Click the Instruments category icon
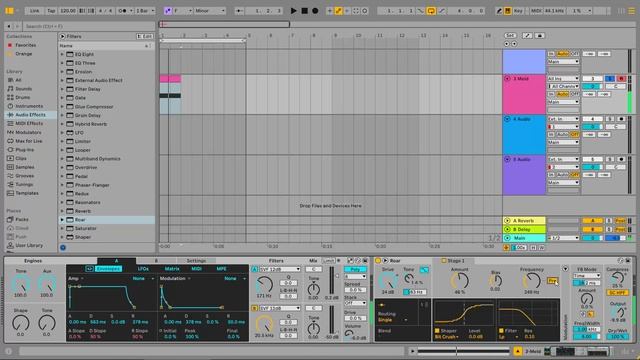 pyautogui.click(x=10, y=106)
